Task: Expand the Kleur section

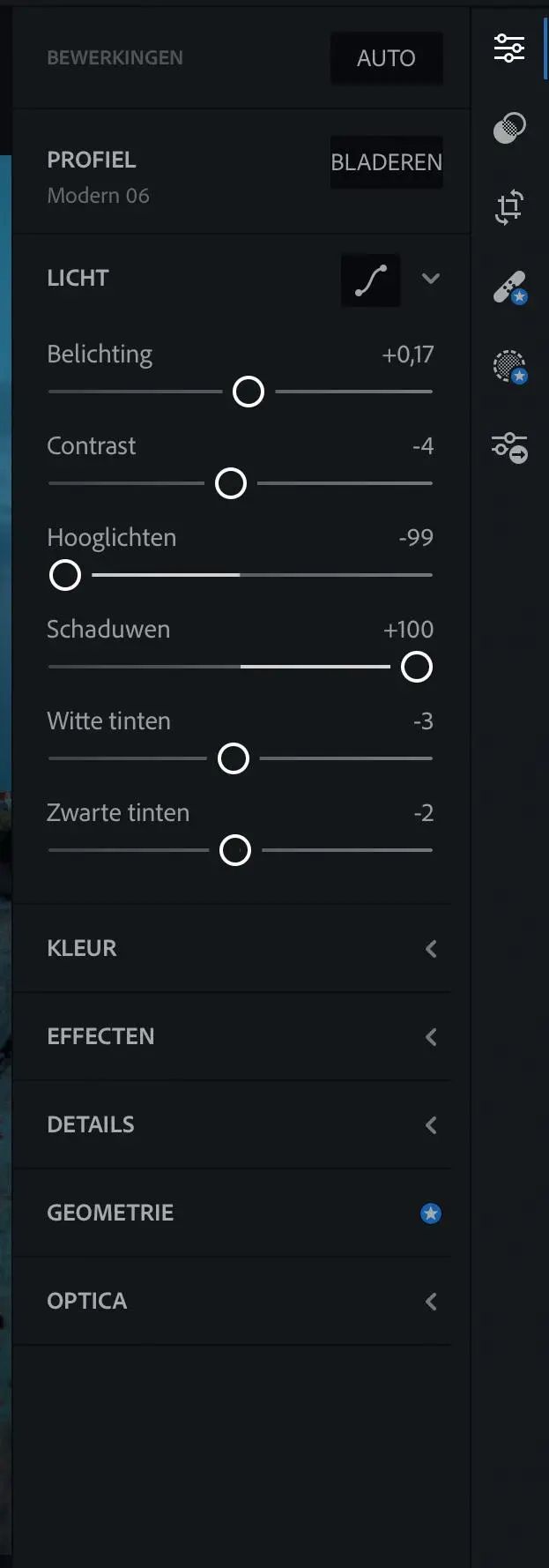Action: pyautogui.click(x=431, y=949)
